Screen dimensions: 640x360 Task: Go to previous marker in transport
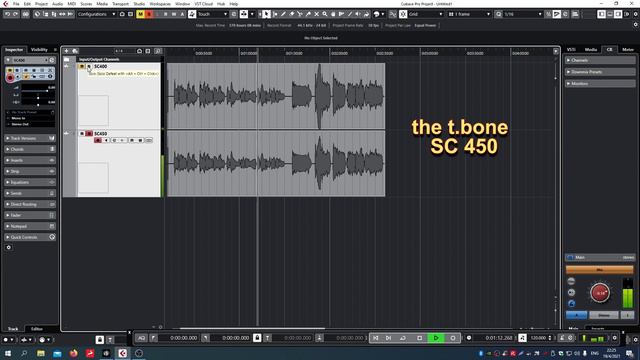tap(376, 338)
